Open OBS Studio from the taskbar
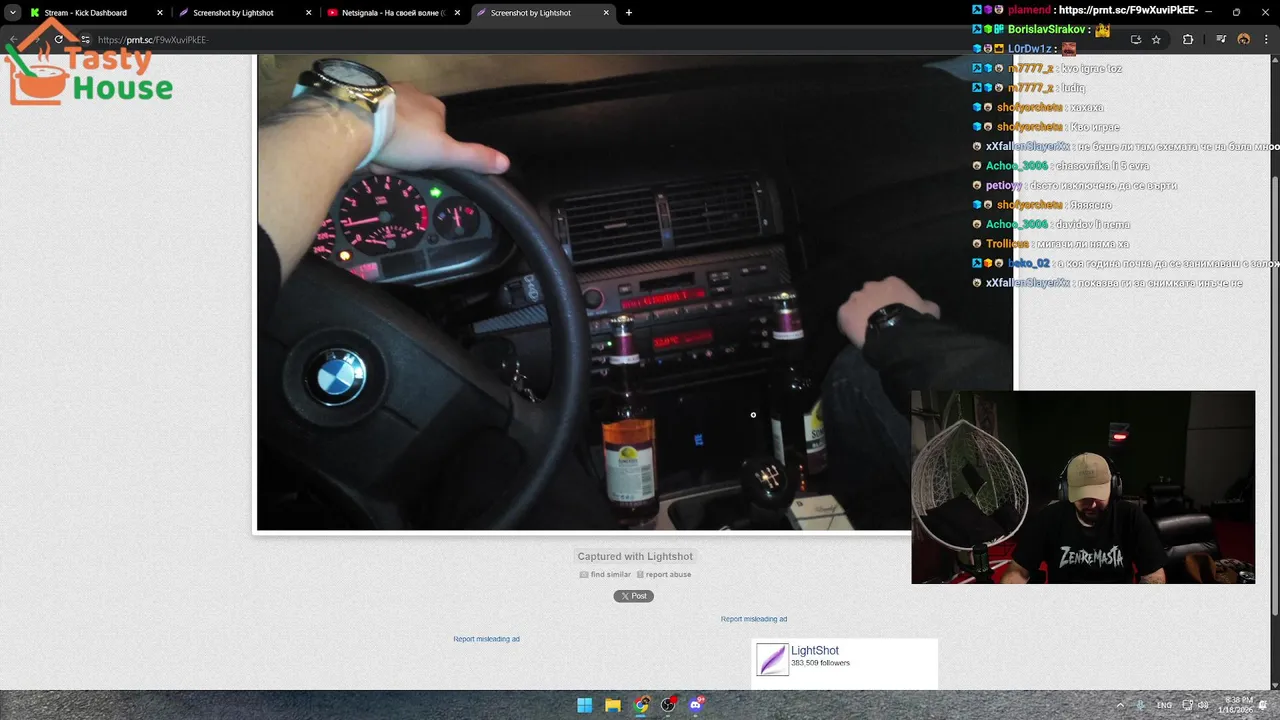 668,705
